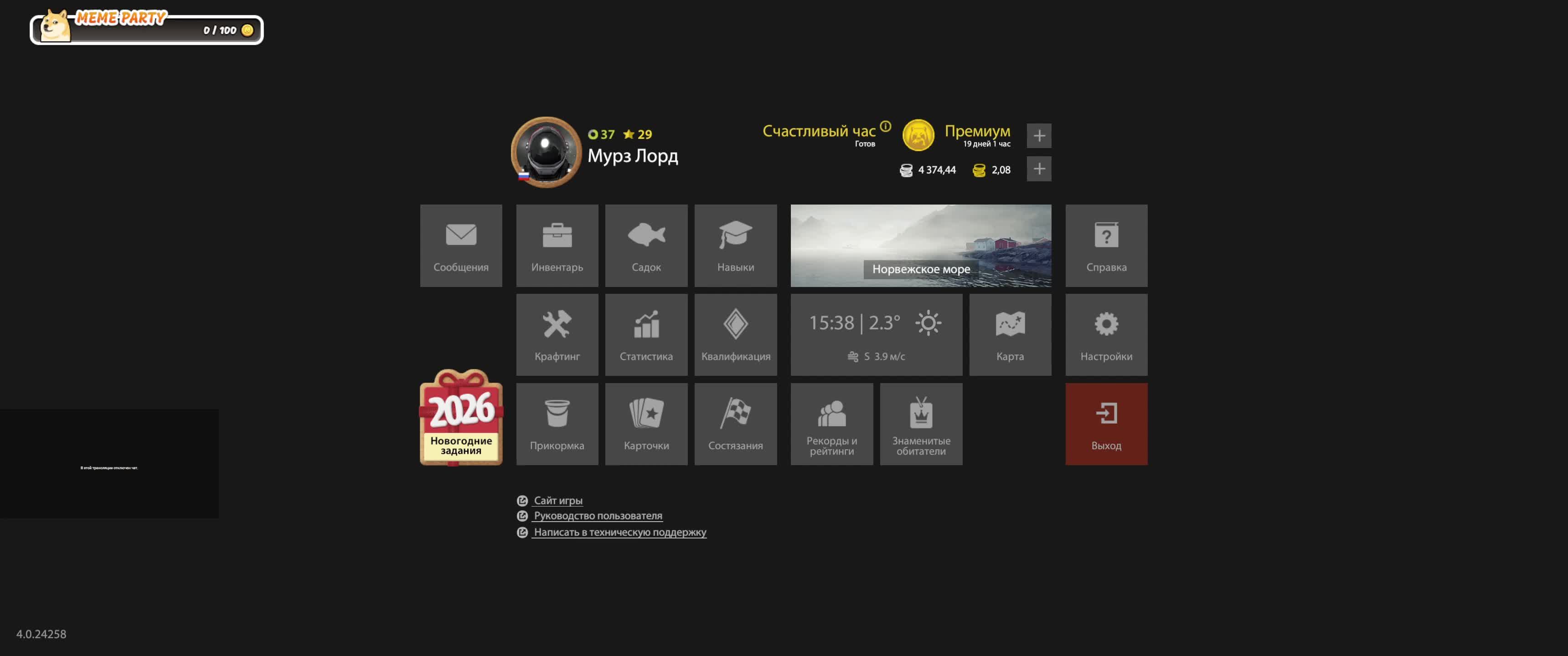Click the plus button next to Премиум
The image size is (1568, 656).
[x=1039, y=136]
